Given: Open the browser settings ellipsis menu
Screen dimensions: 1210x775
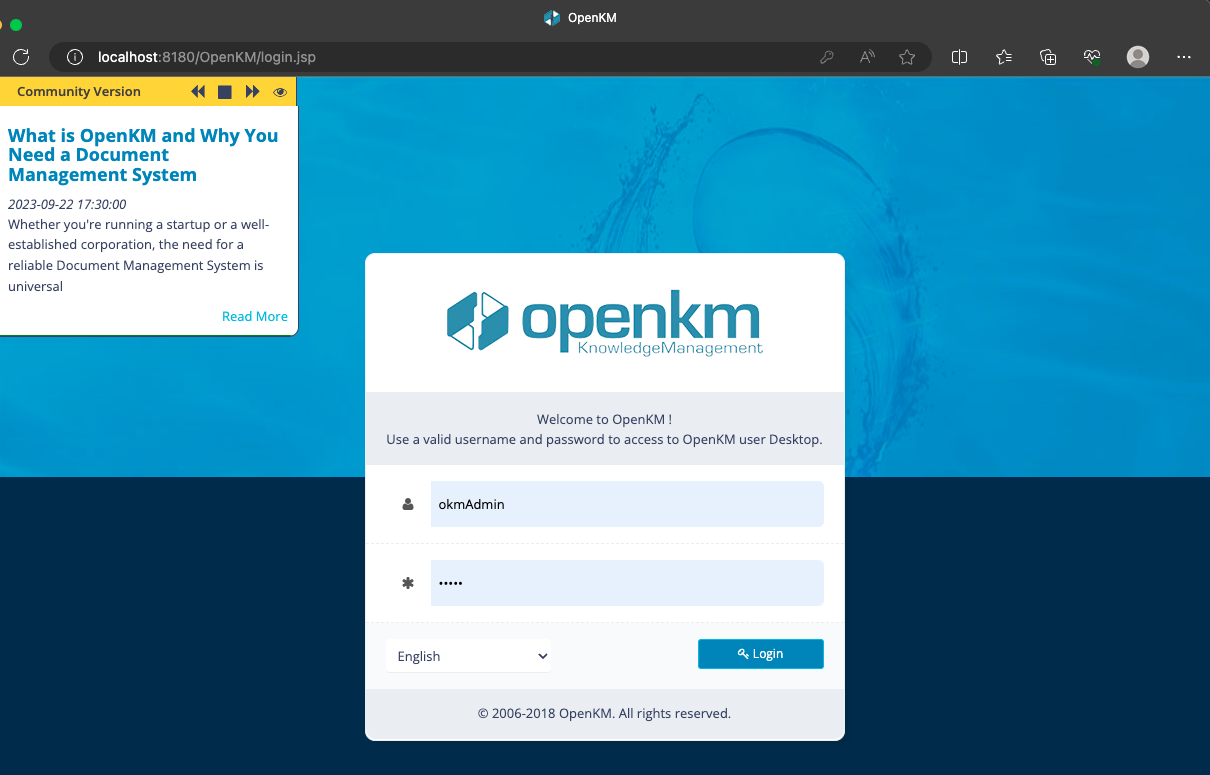Looking at the screenshot, I should tap(1184, 57).
